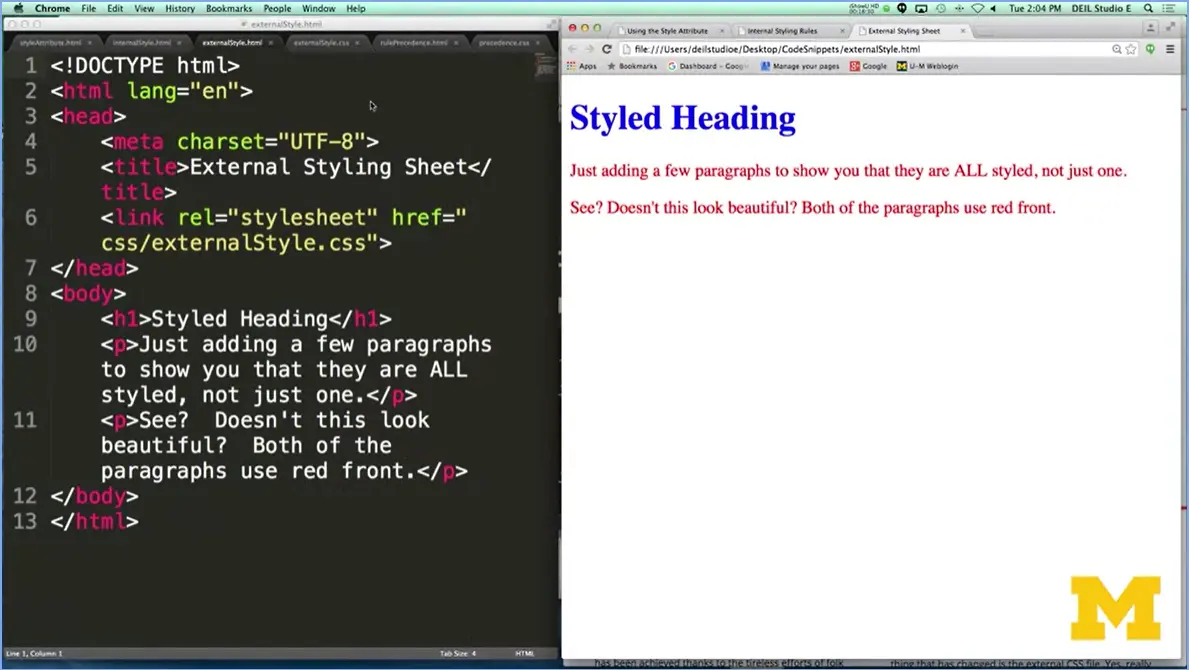The width and height of the screenshot is (1189, 670).
Task: Open the externalStyle.css tab in the editor
Action: click(x=323, y=43)
